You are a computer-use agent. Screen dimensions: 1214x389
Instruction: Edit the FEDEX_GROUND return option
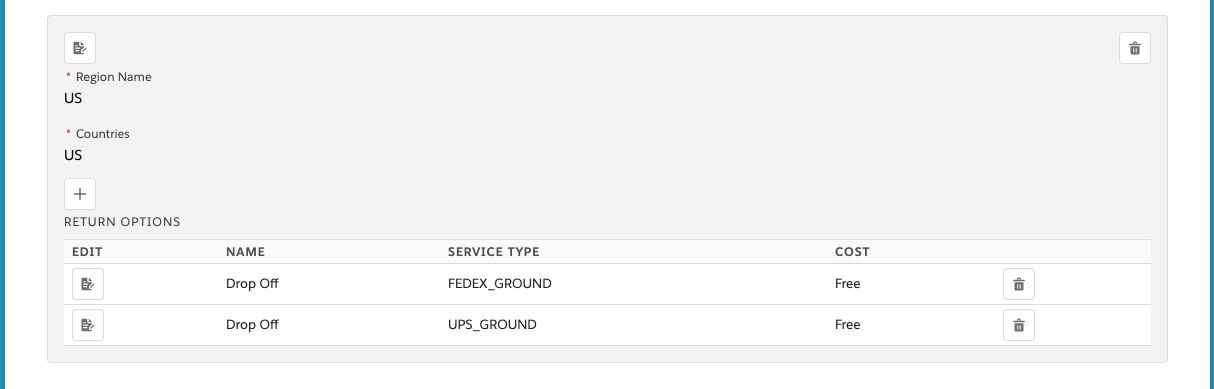(x=88, y=284)
